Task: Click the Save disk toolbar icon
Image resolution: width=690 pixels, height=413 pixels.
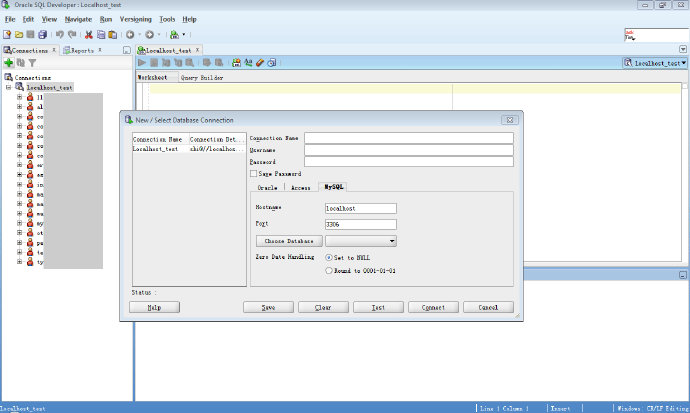Action: pyautogui.click(x=30, y=34)
